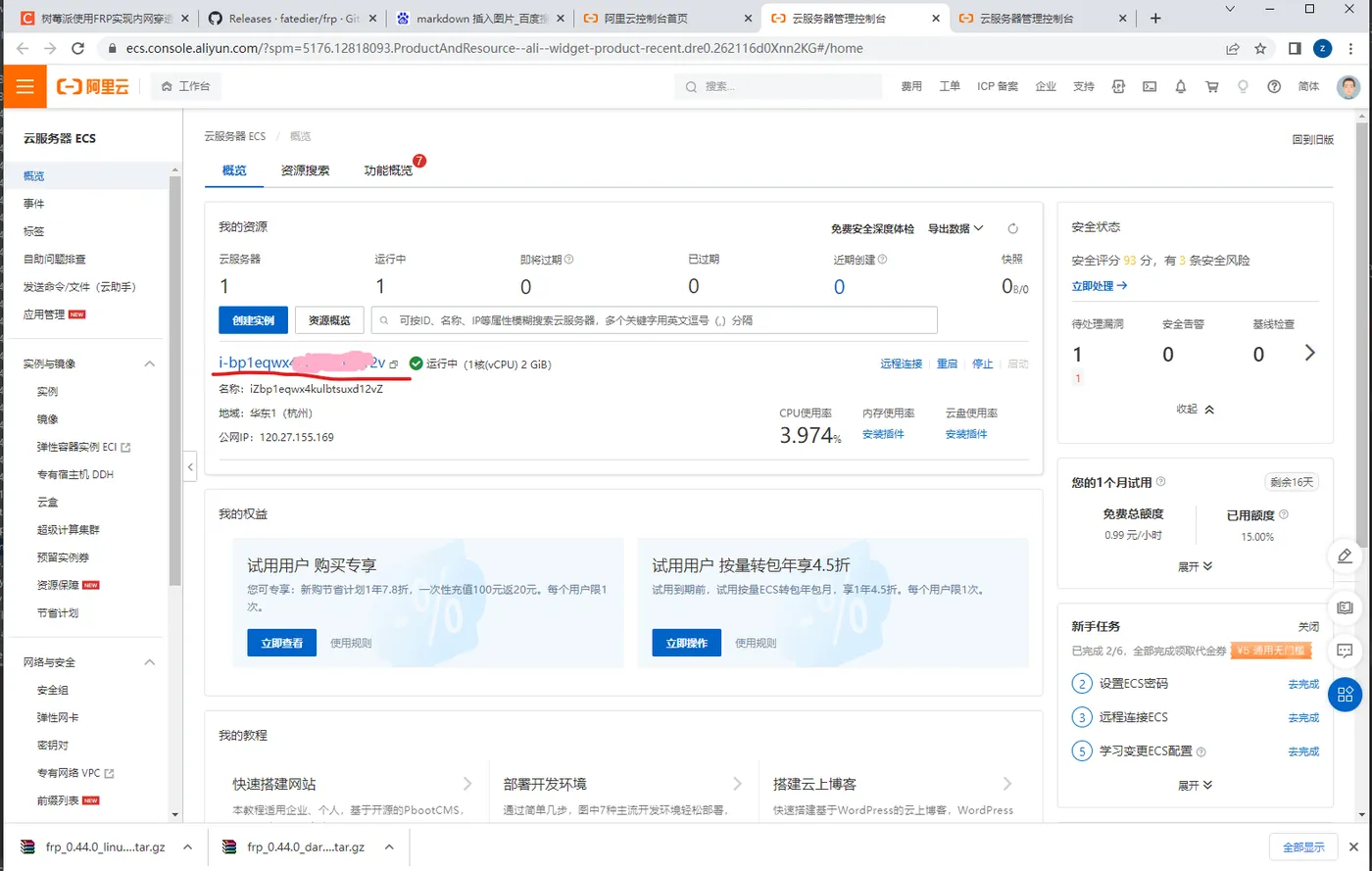Close the 新手任务 panel via 关闭

(x=1308, y=626)
